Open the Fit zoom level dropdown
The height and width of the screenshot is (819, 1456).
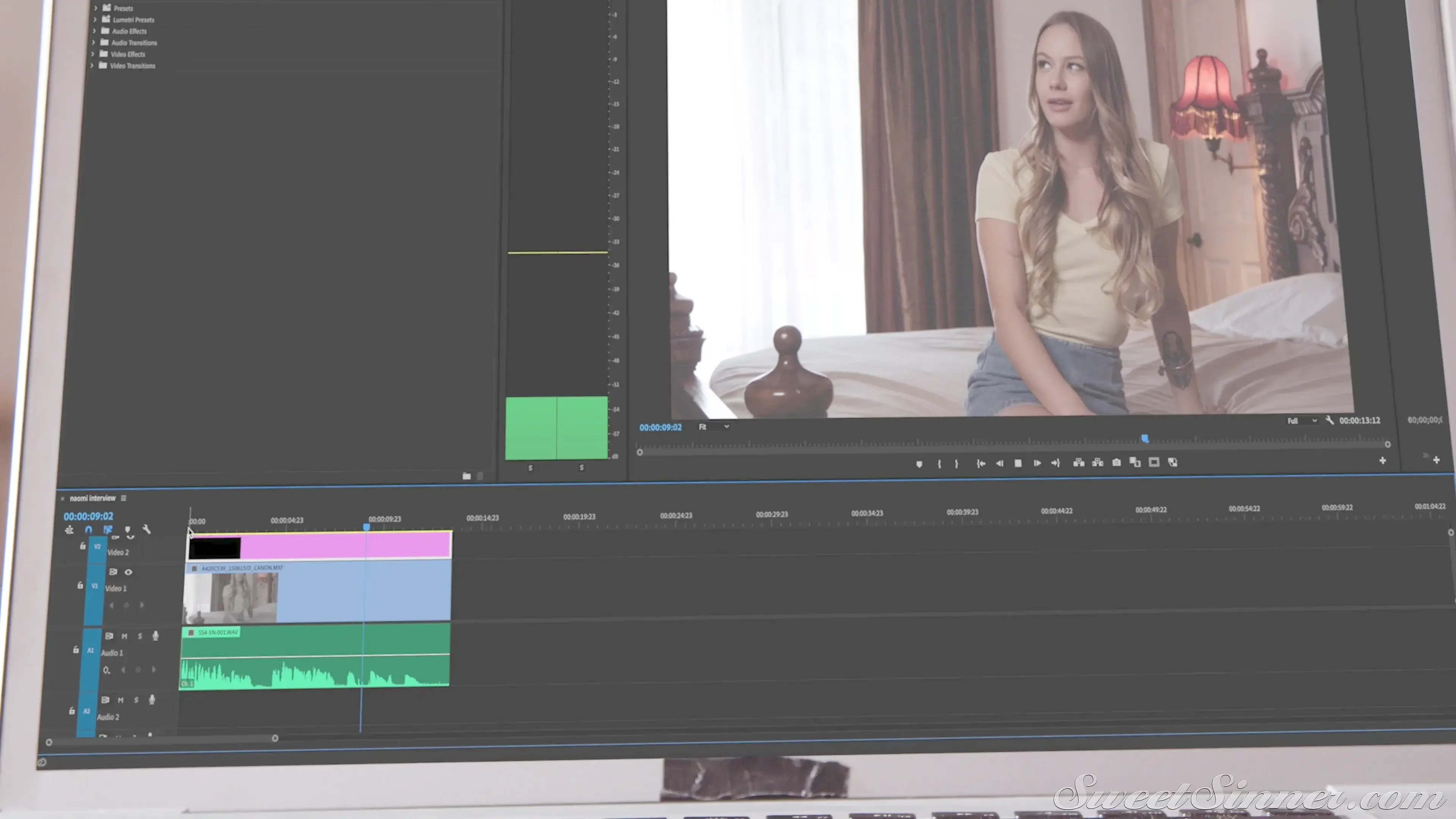(713, 427)
